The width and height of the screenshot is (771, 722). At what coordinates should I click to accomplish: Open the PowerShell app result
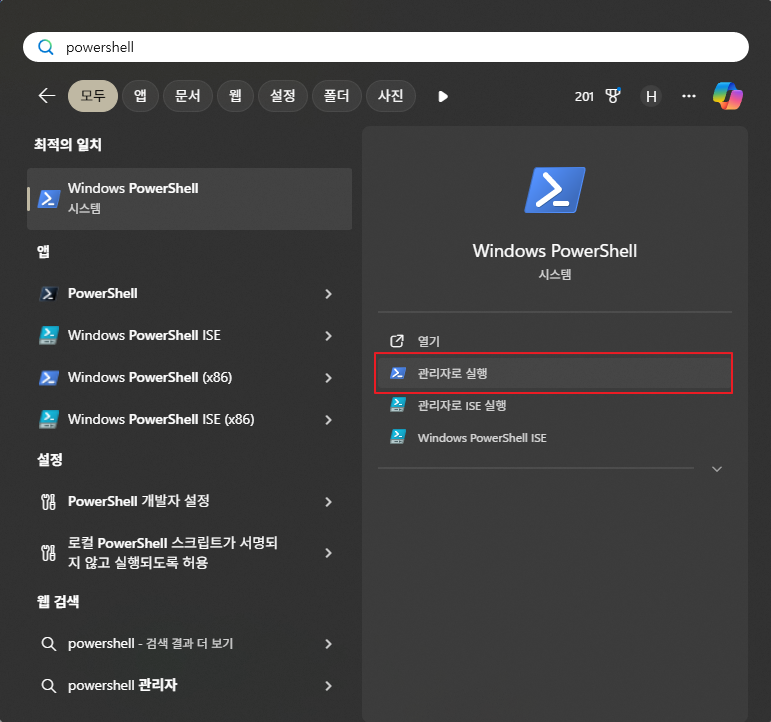(189, 294)
